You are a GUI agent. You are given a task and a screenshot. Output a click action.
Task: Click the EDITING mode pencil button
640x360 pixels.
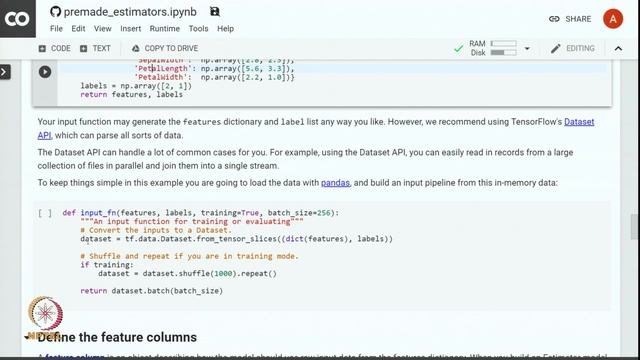click(x=573, y=49)
